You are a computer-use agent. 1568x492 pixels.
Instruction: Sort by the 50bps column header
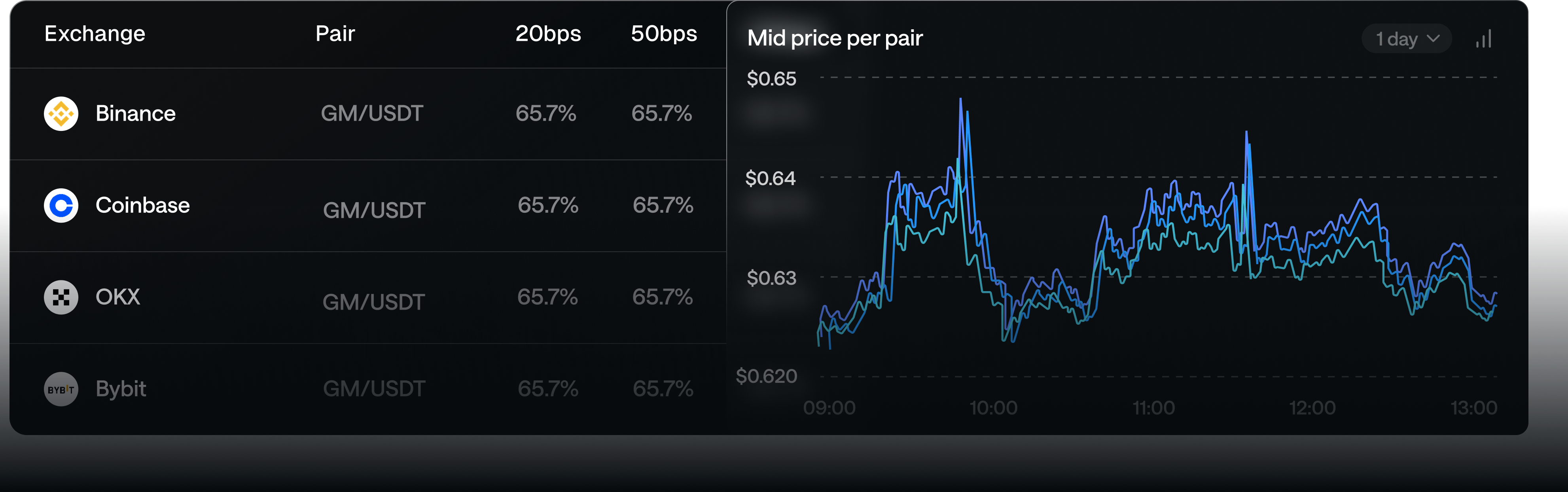(x=663, y=34)
